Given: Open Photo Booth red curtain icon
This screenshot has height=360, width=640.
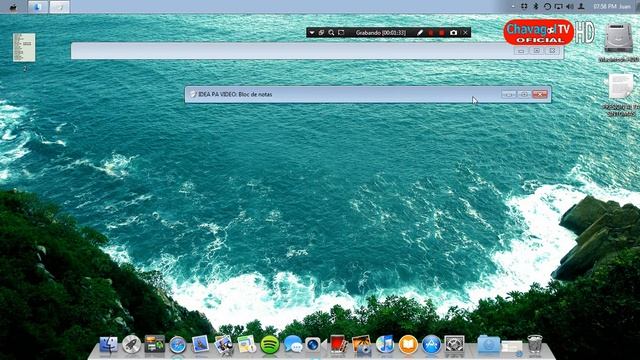Looking at the screenshot, I should 338,344.
